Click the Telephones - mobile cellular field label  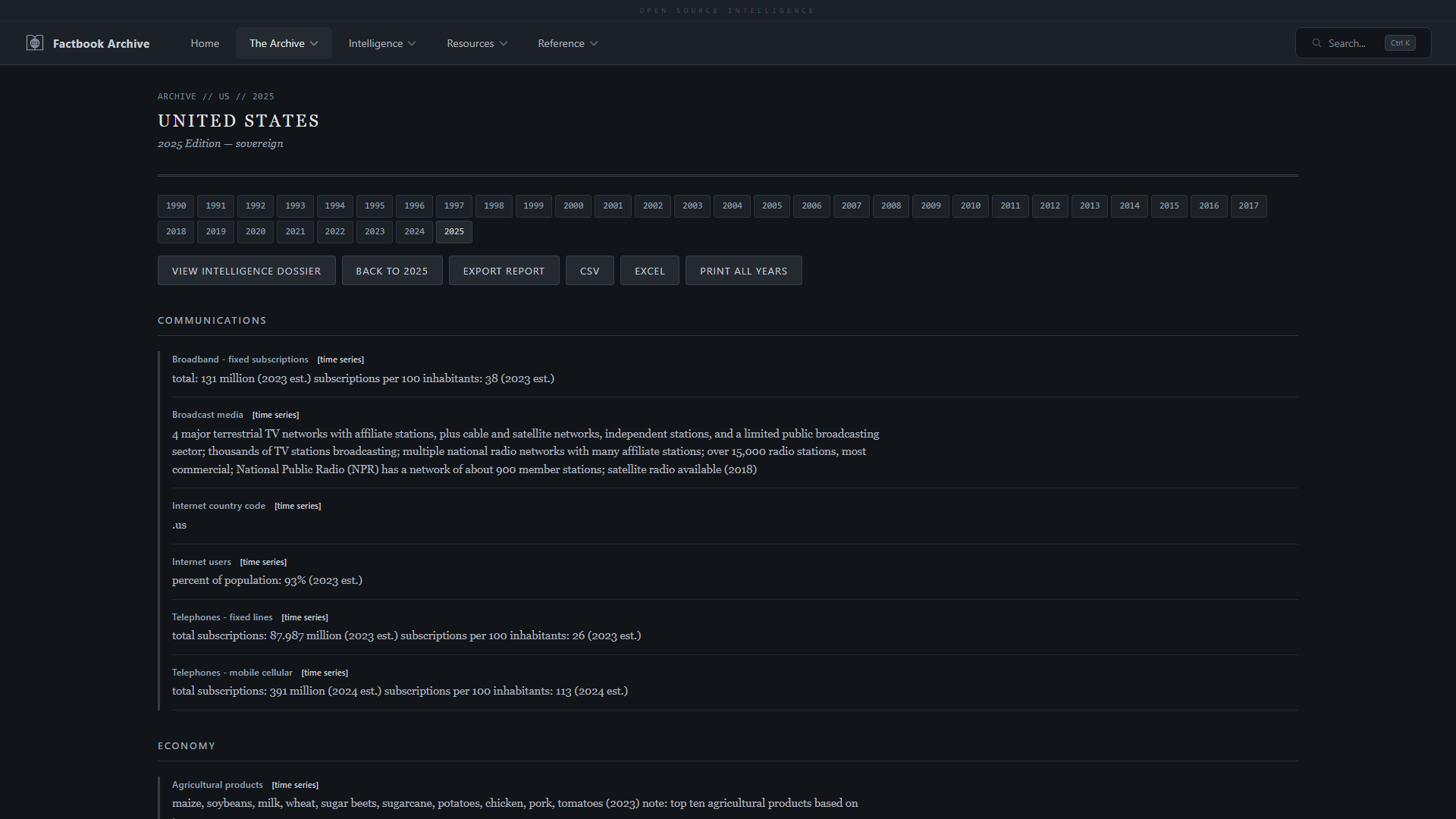(232, 673)
